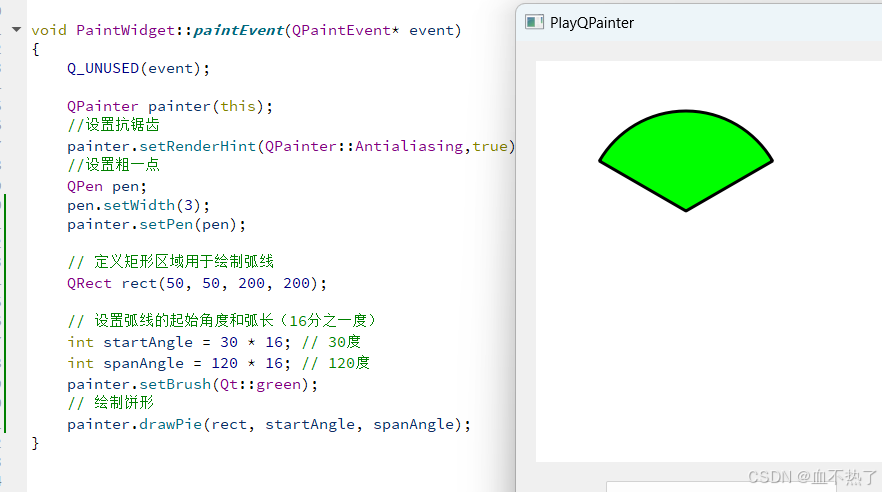
Task: Click the int spanAngle declaration line
Action: point(218,363)
